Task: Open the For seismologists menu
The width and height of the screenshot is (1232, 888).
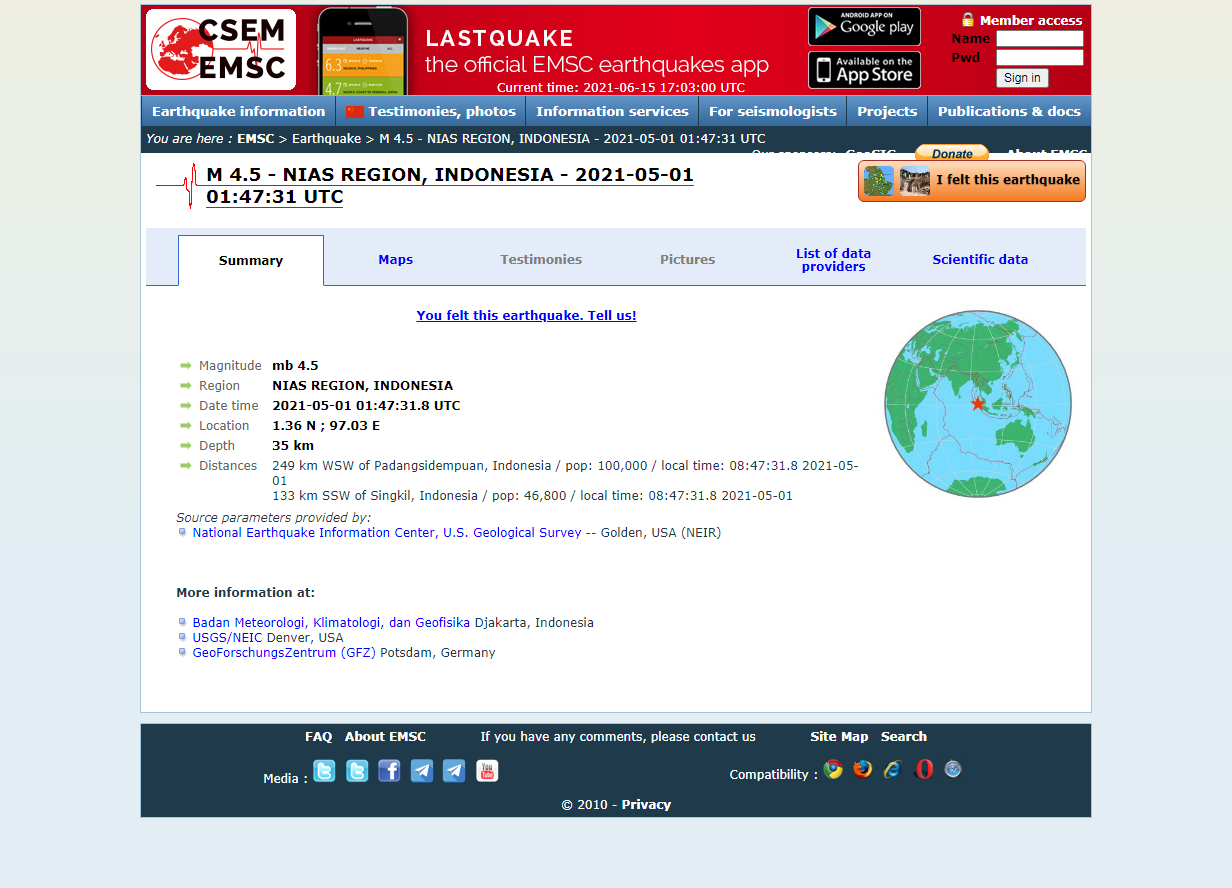Action: (772, 111)
